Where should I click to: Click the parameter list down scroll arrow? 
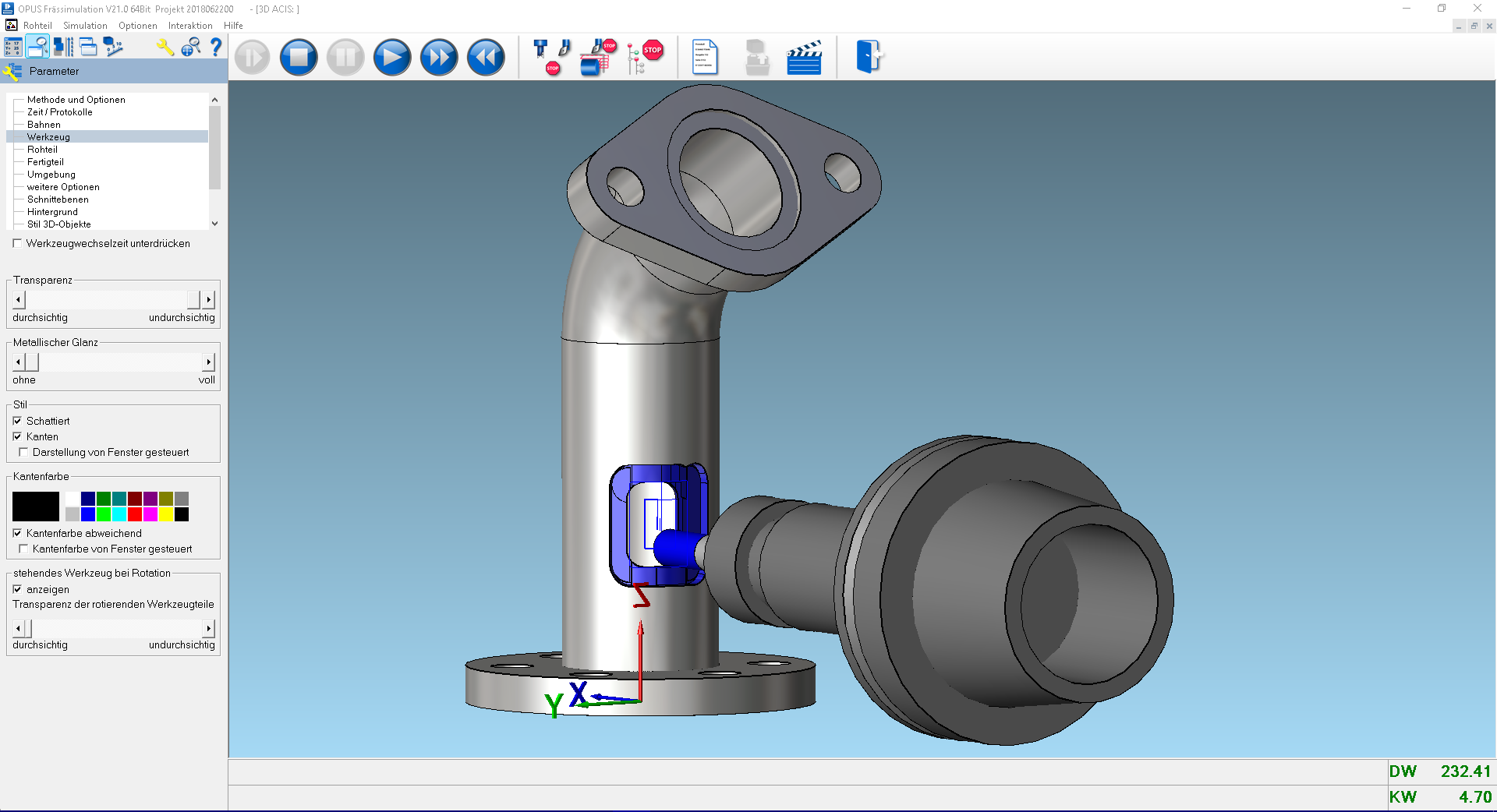214,224
